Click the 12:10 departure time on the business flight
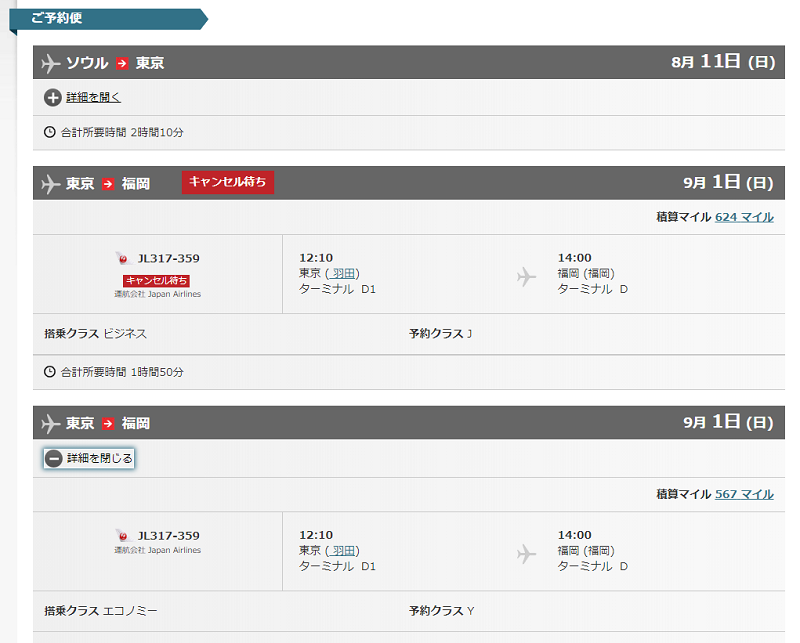This screenshot has height=643, width=800. (316, 258)
